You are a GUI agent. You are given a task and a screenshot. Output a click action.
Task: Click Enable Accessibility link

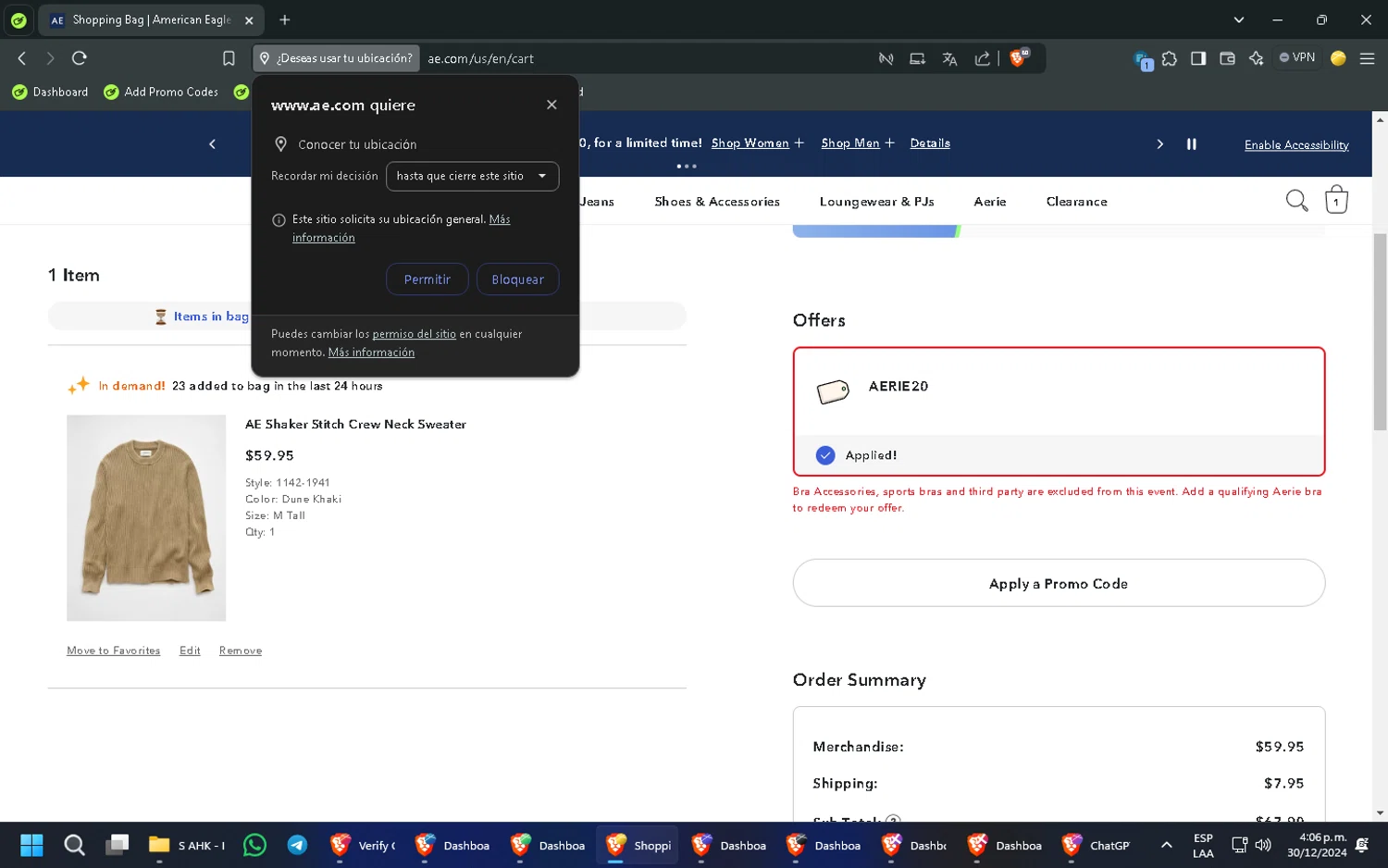[x=1296, y=145]
